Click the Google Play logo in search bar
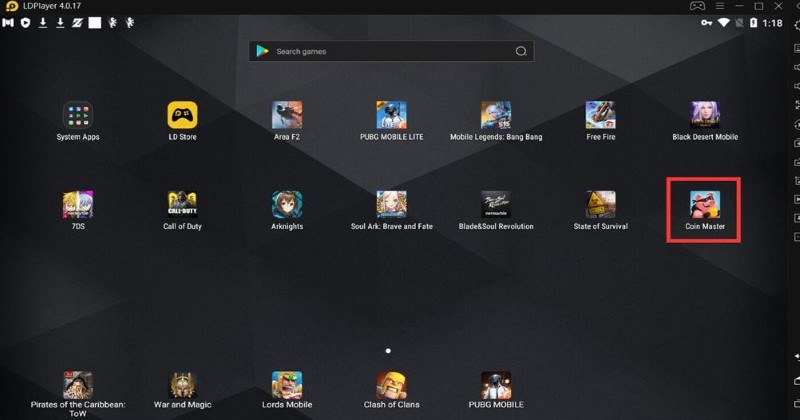 (x=262, y=51)
